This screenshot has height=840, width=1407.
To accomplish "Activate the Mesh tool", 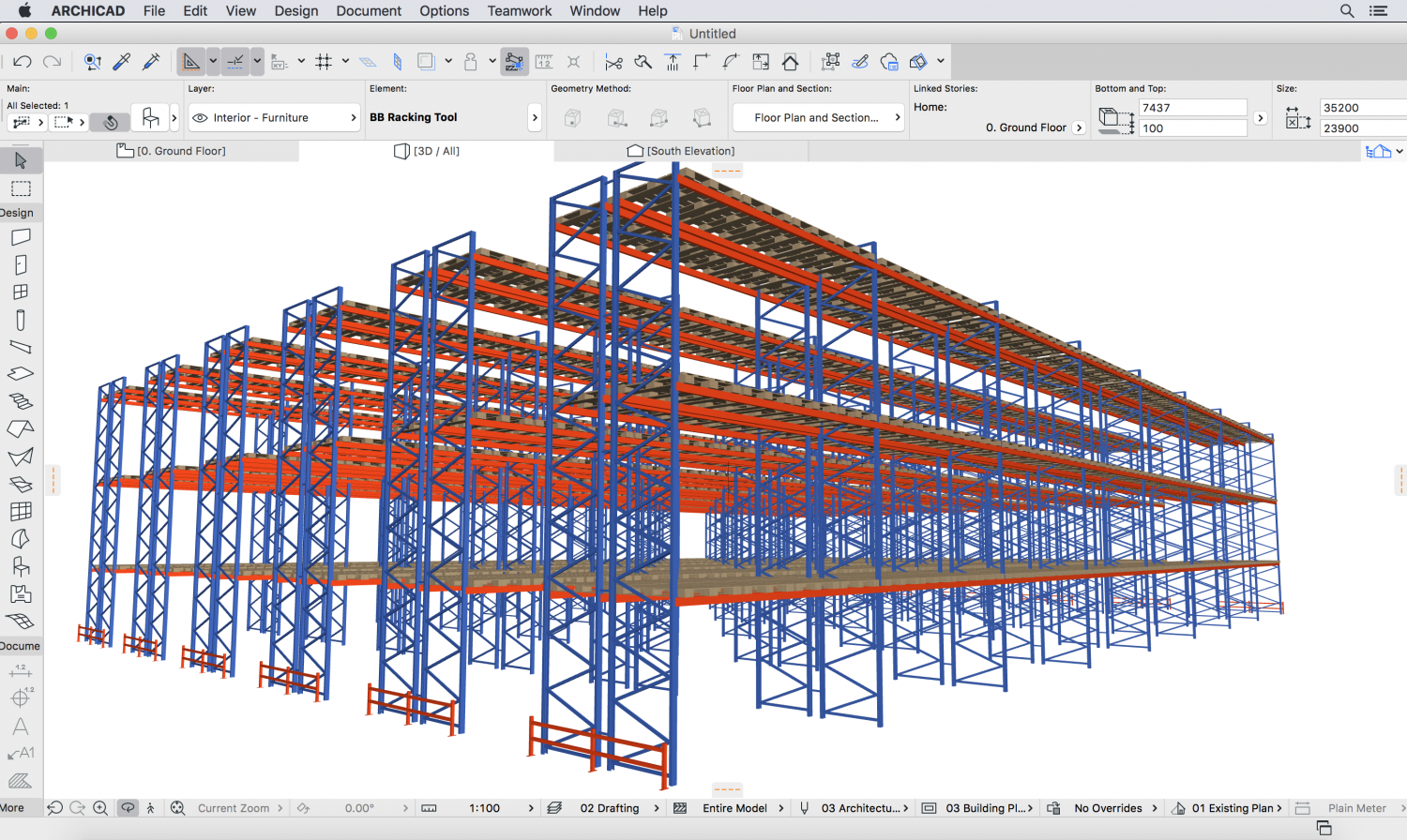I will 21,621.
